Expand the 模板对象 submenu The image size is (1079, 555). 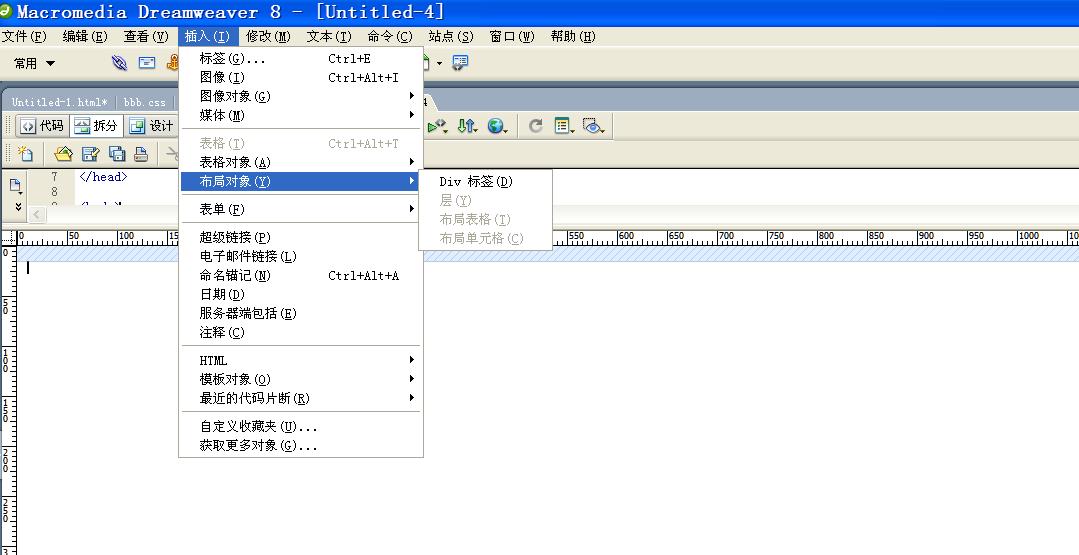[301, 379]
